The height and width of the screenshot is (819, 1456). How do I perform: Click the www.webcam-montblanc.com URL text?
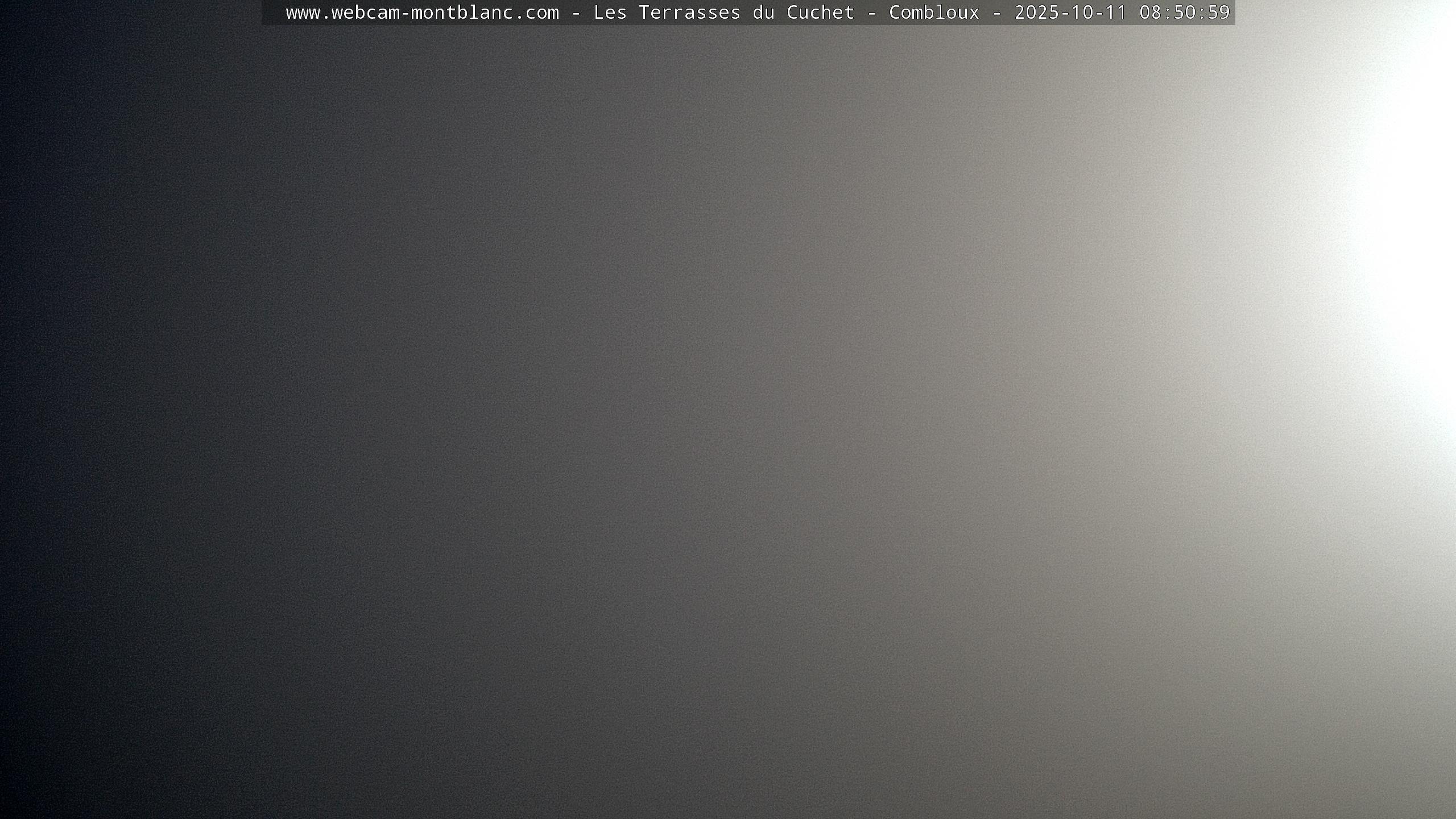coord(422,13)
